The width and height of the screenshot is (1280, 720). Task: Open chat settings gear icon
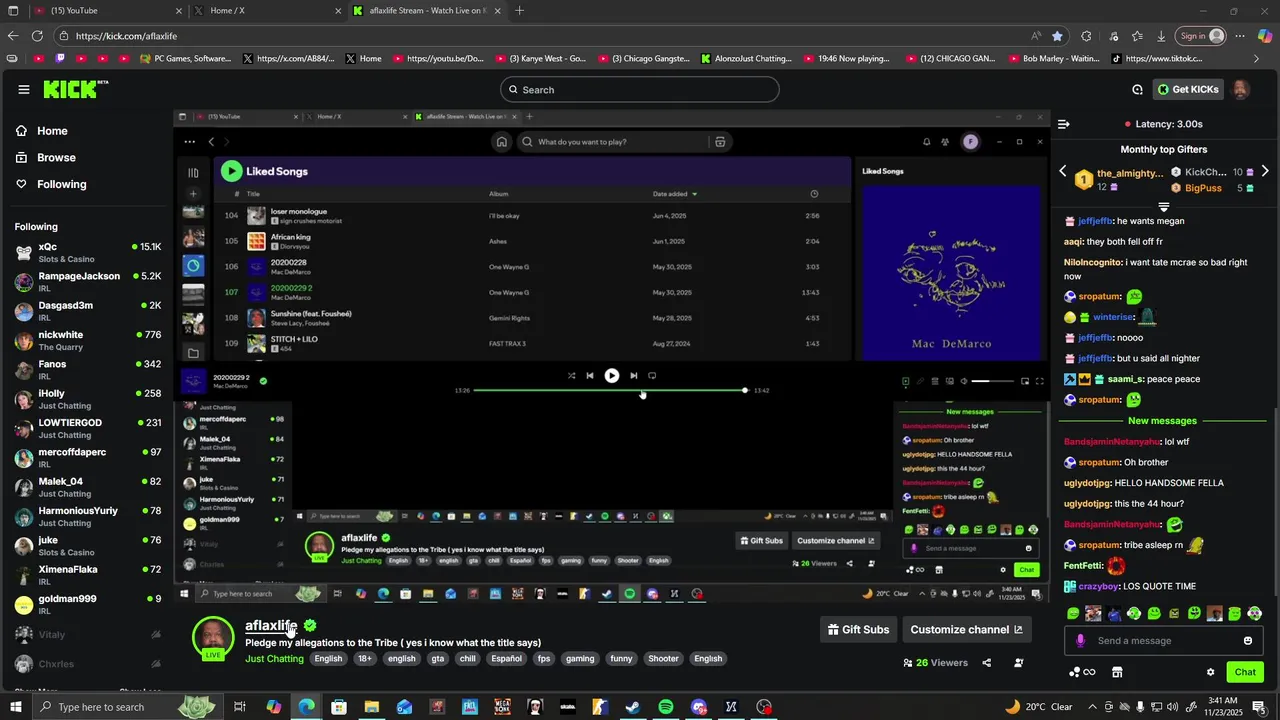(1210, 672)
